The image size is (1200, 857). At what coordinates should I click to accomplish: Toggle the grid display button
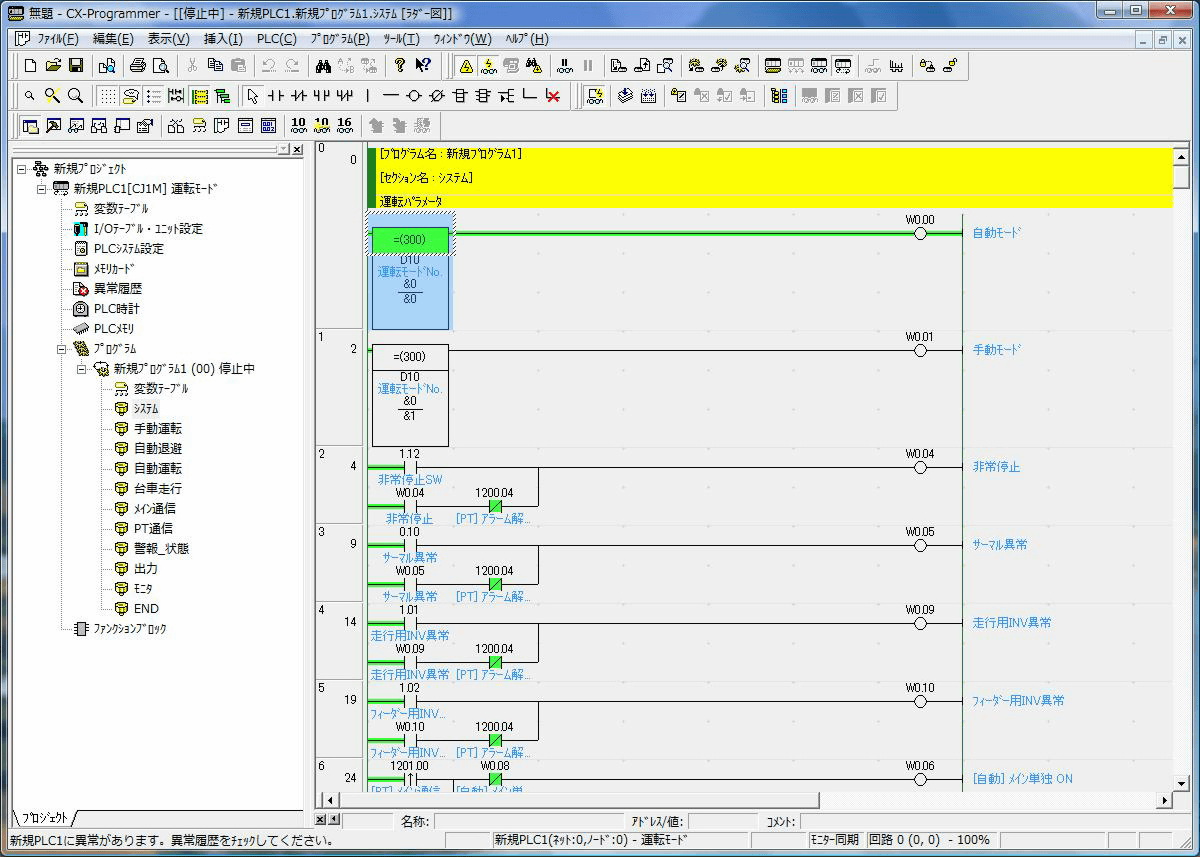(x=107, y=96)
